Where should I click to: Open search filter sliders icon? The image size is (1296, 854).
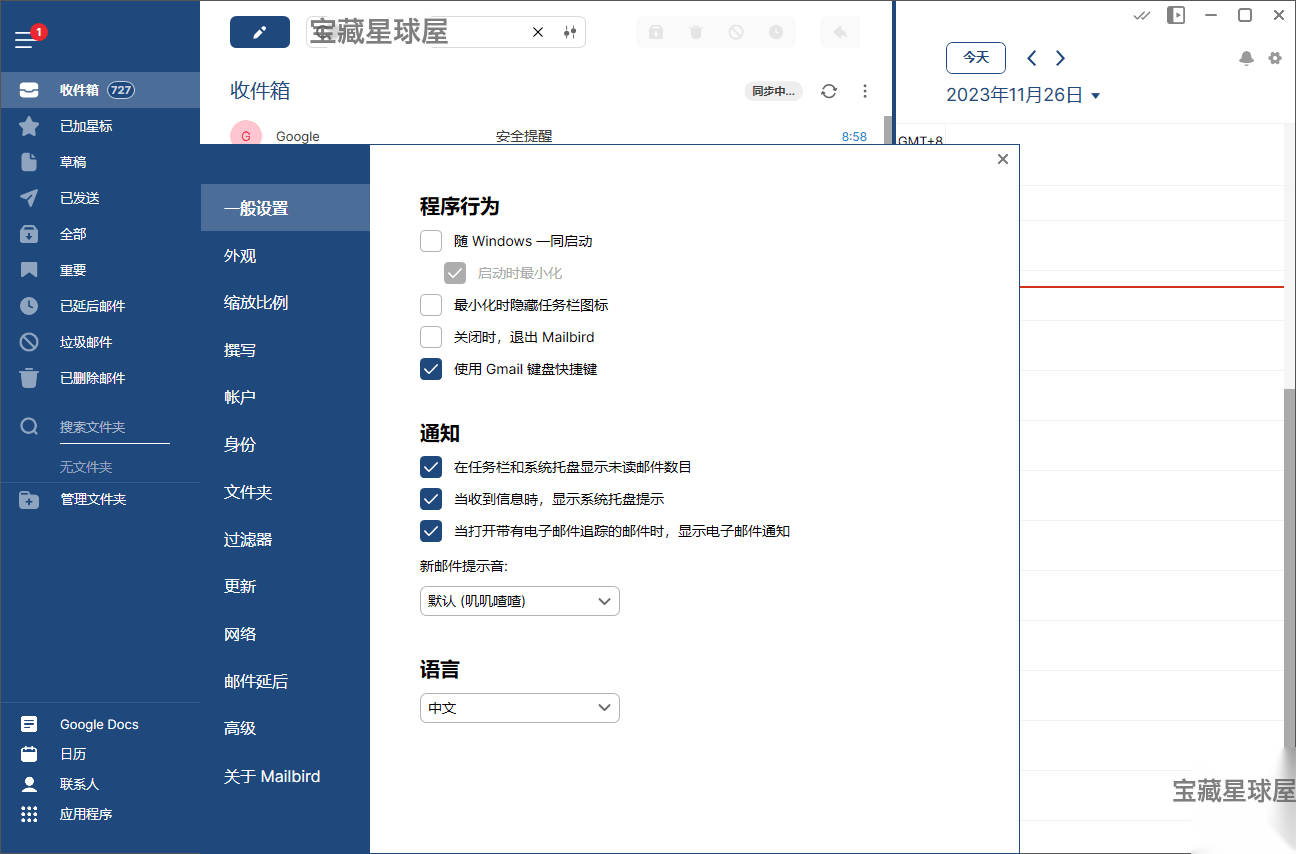[570, 32]
